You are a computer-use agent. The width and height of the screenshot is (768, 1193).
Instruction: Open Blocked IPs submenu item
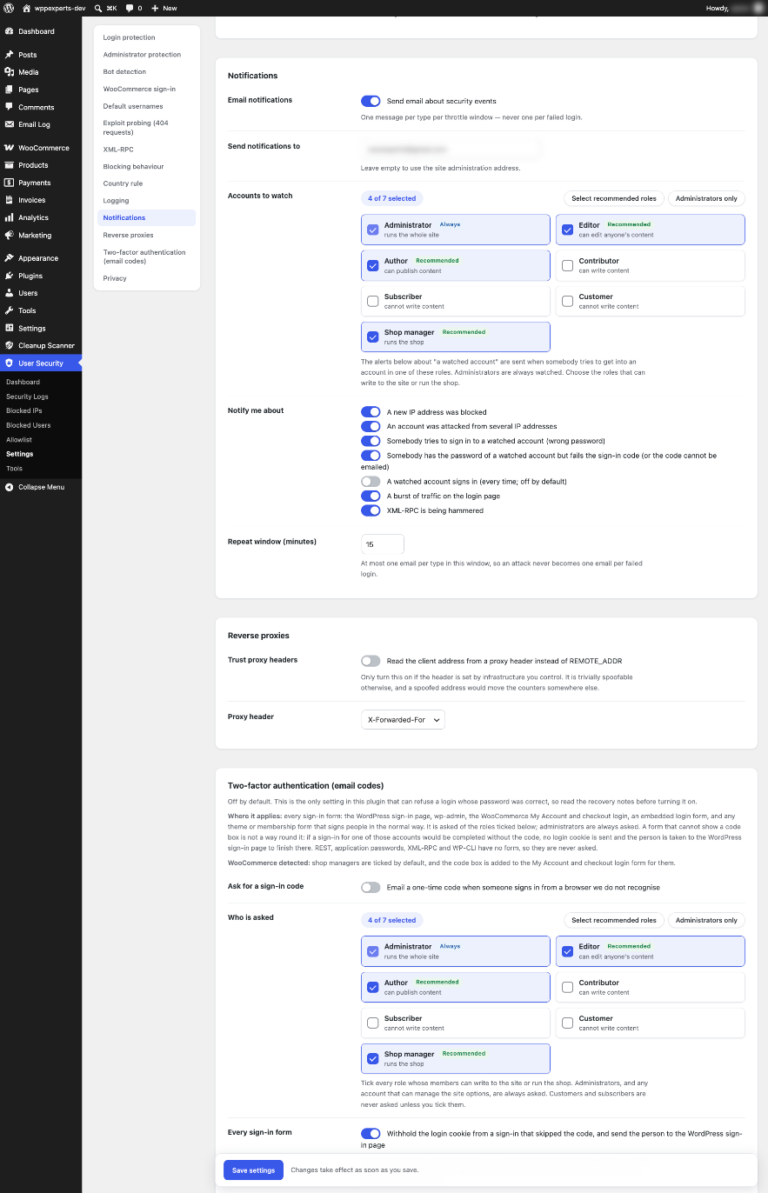24,411
